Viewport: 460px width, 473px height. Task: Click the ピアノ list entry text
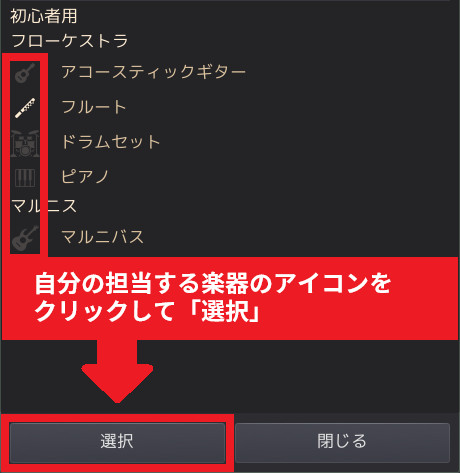tap(85, 176)
